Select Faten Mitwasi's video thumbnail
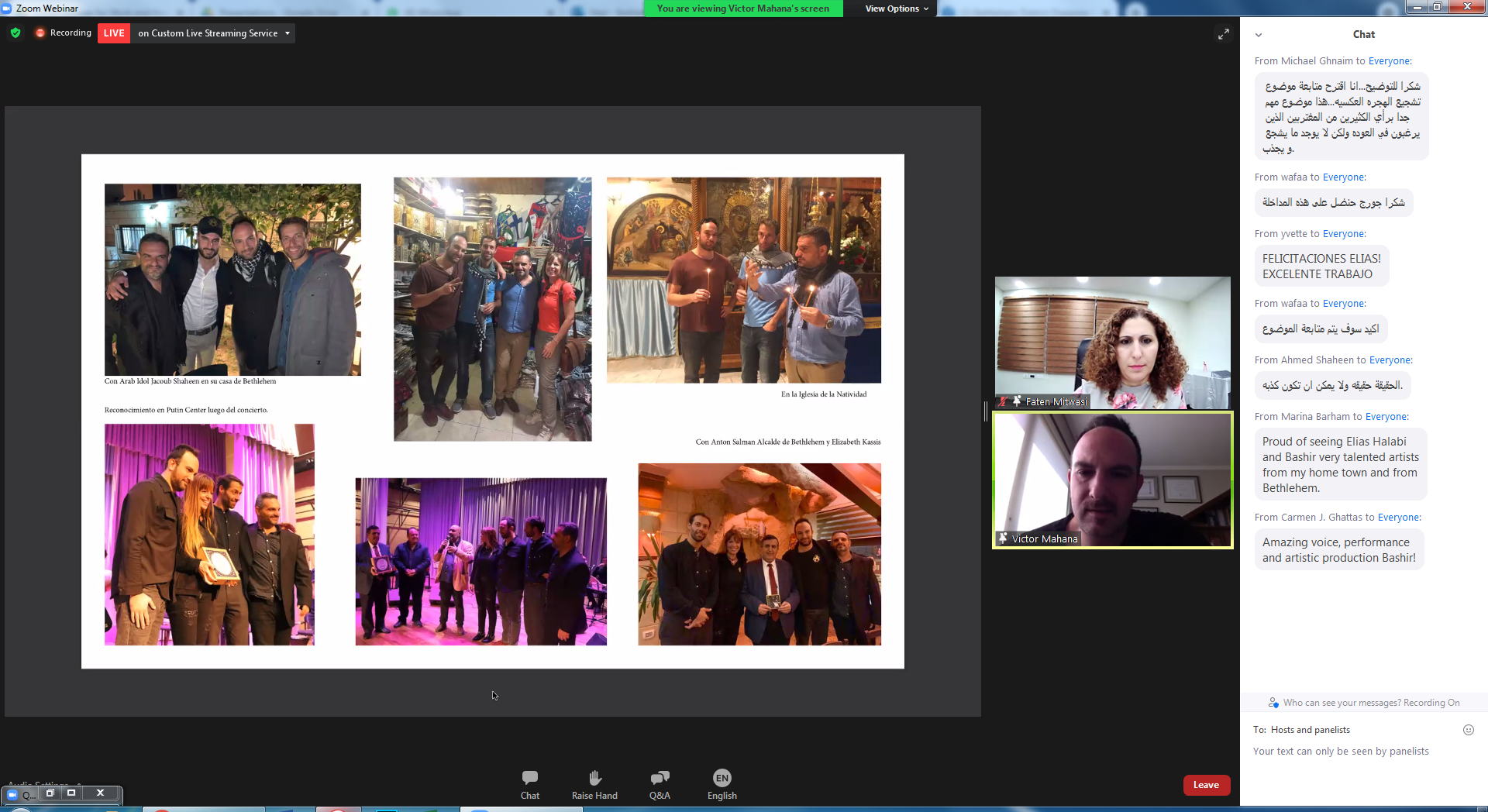Screen dimensions: 1488x812 [x=1112, y=342]
